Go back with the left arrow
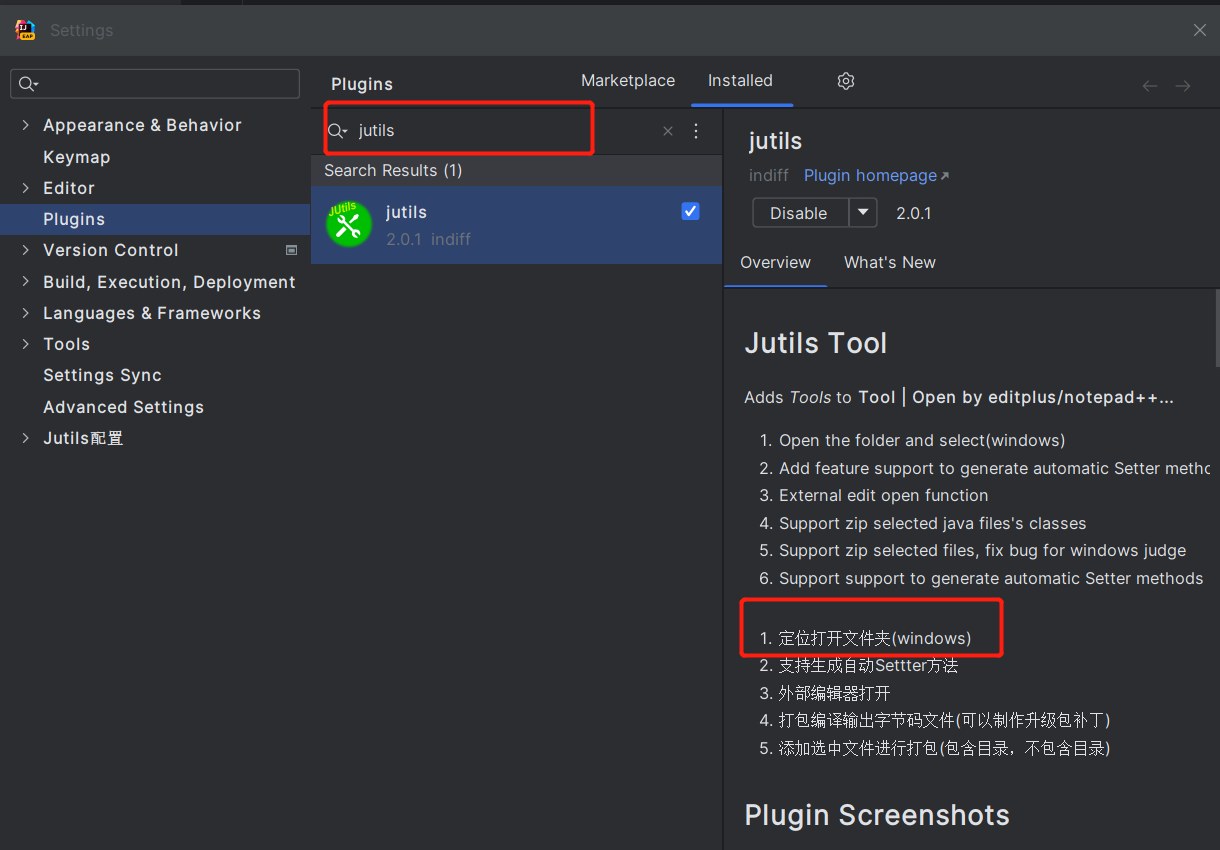The height and width of the screenshot is (850, 1220). pos(1150,86)
